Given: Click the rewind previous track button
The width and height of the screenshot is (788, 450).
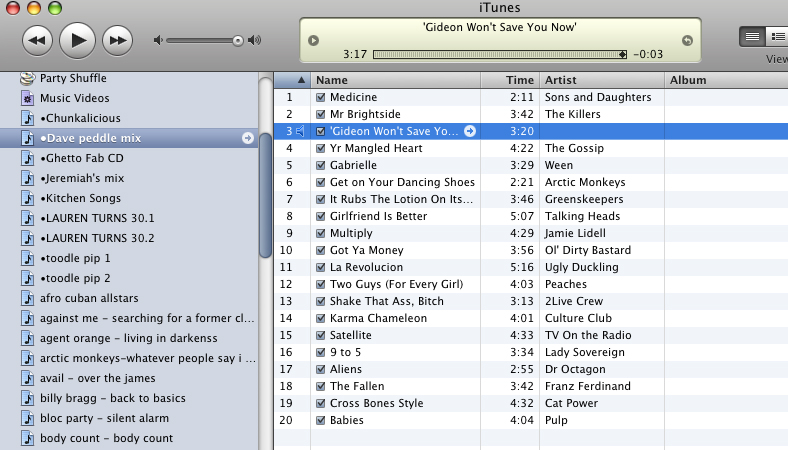Looking at the screenshot, I should (x=37, y=40).
